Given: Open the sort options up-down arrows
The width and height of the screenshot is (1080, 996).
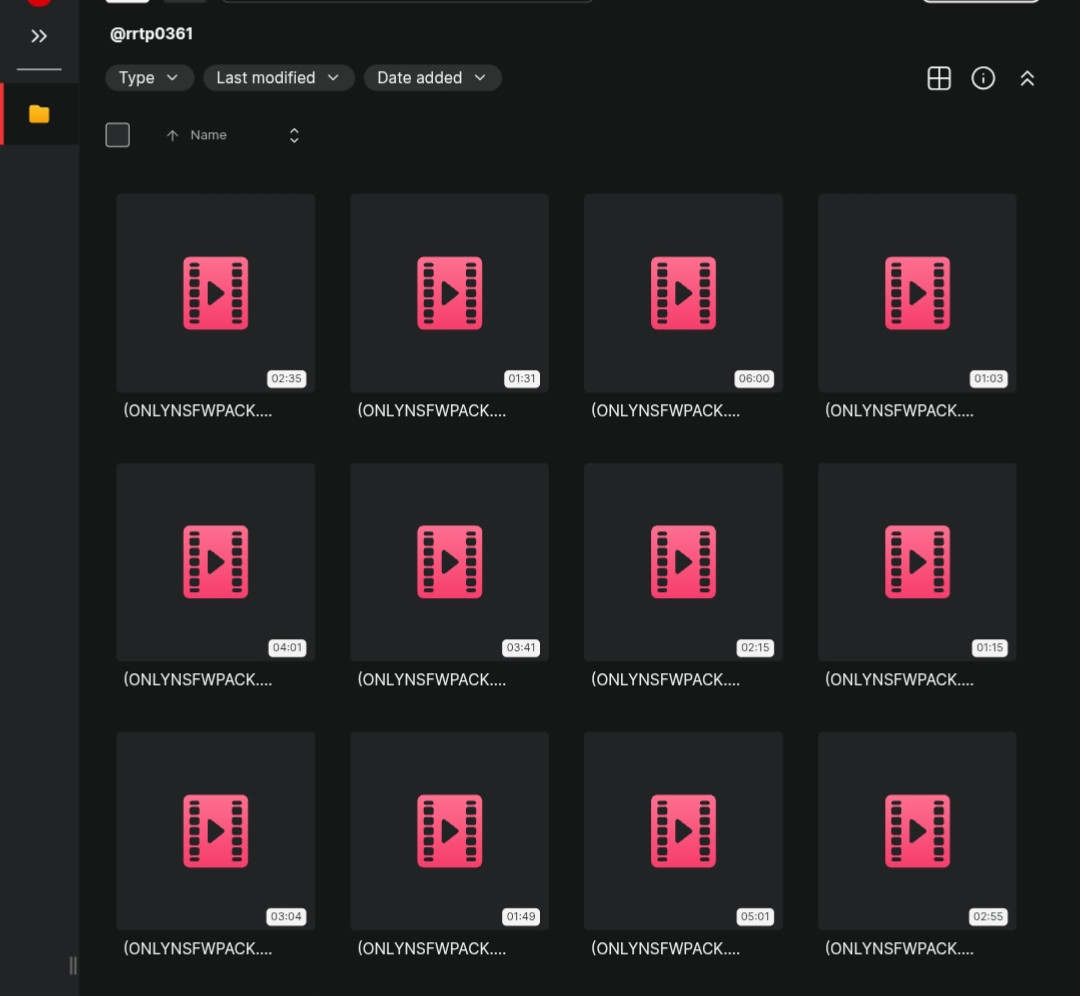Looking at the screenshot, I should pos(294,136).
